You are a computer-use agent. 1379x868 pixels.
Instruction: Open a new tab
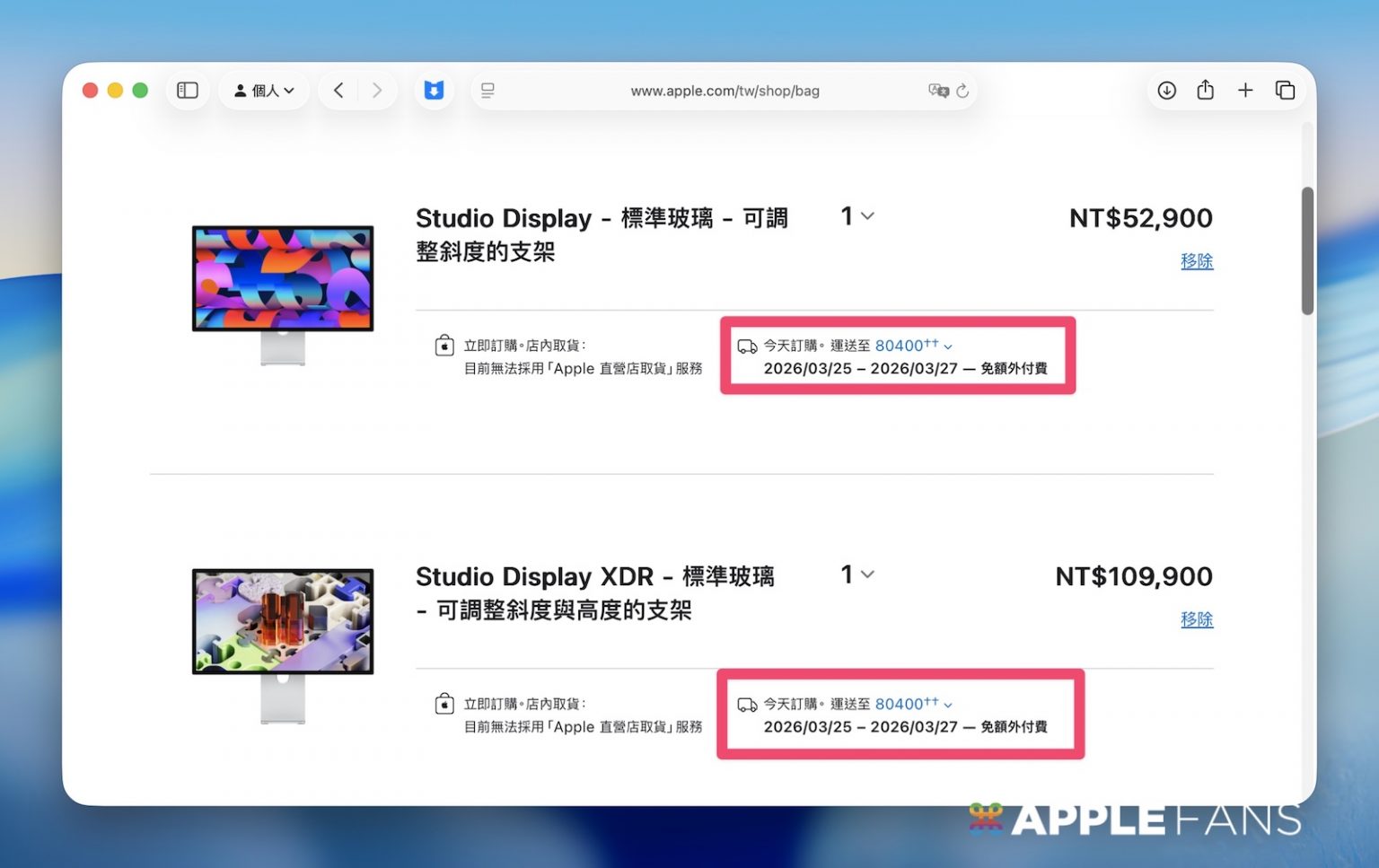(1245, 91)
